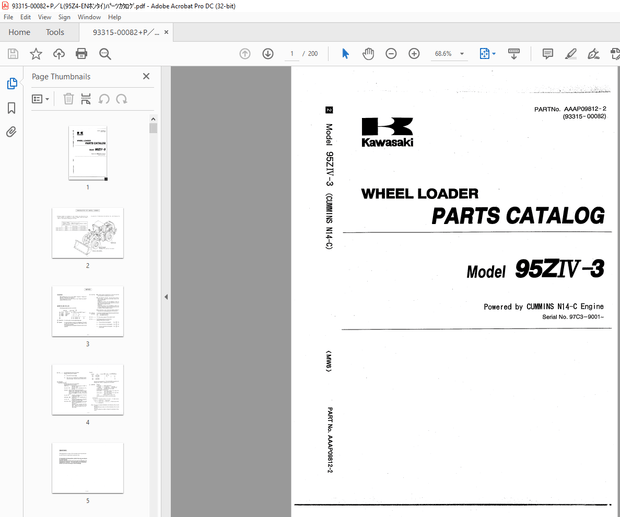Go to previous page arrow

pos(245,53)
